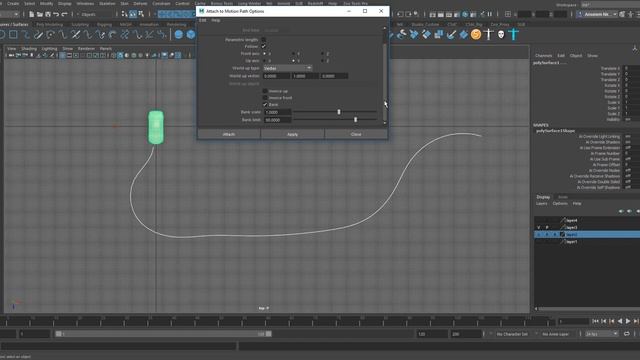
Task: Click the arc curve shelf icon
Action: click(51, 35)
